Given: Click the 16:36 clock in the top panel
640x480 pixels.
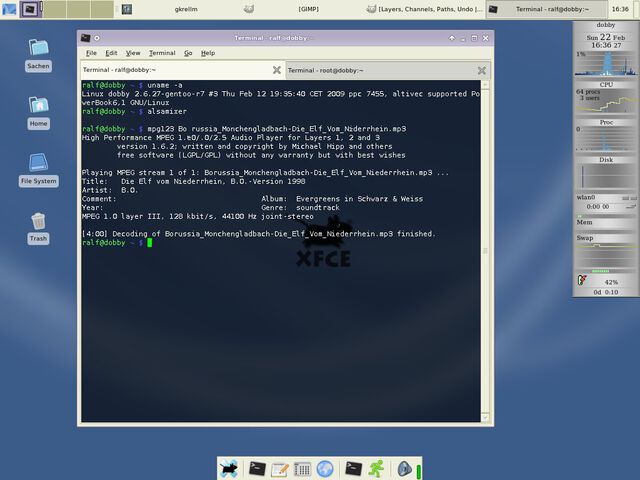Looking at the screenshot, I should (620, 9).
